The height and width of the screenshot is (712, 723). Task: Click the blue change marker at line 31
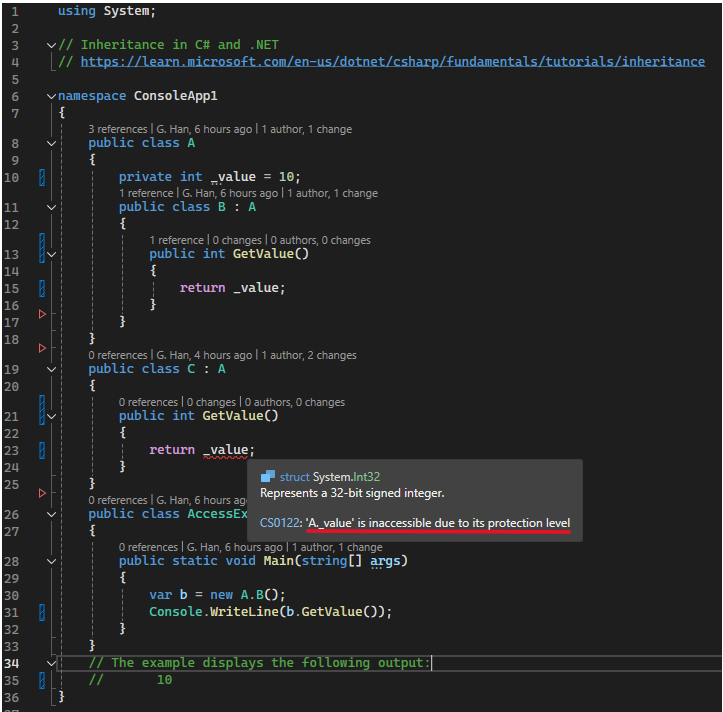coord(42,612)
